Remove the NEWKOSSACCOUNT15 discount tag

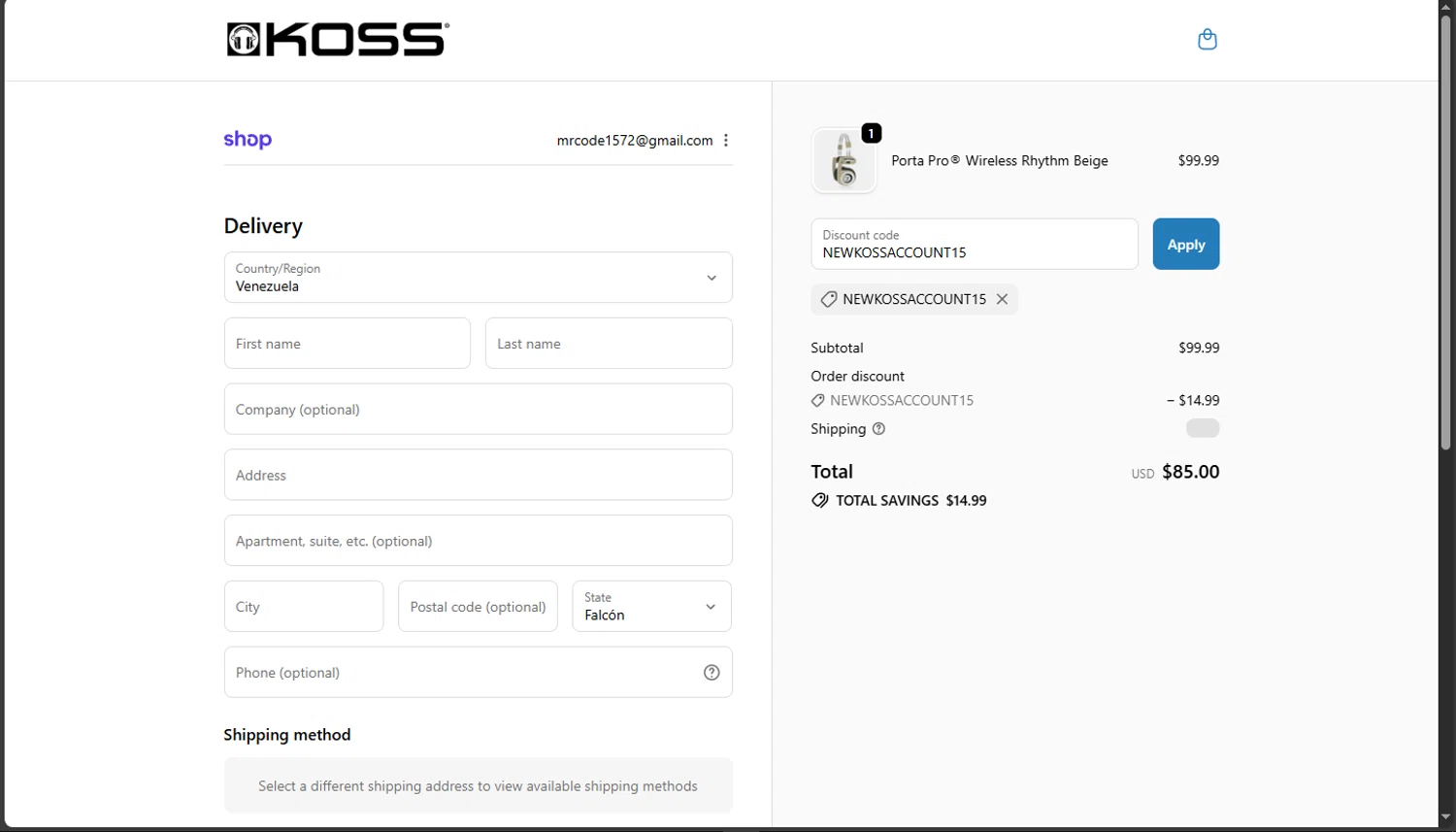point(1002,299)
